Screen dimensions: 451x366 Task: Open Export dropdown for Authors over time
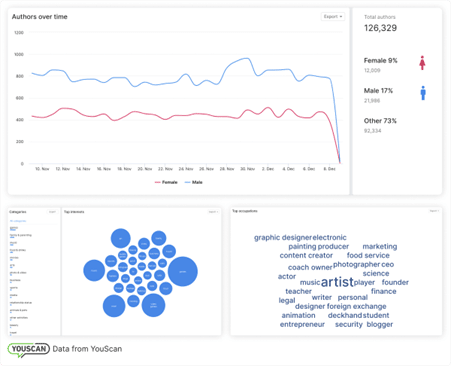pos(333,17)
